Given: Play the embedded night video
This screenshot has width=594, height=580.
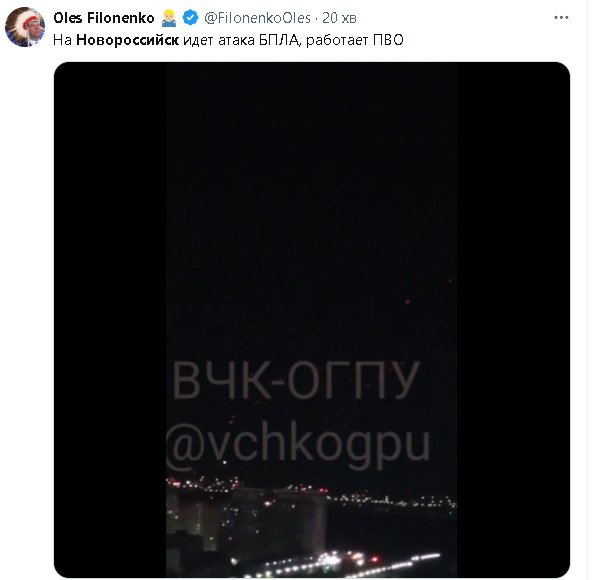Looking at the screenshot, I should click(x=312, y=320).
